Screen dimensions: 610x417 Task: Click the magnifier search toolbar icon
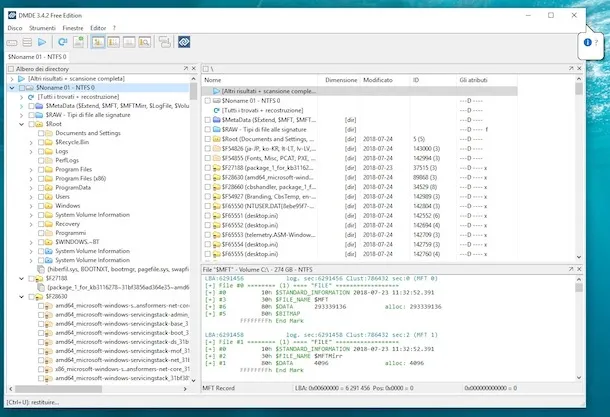click(x=146, y=42)
